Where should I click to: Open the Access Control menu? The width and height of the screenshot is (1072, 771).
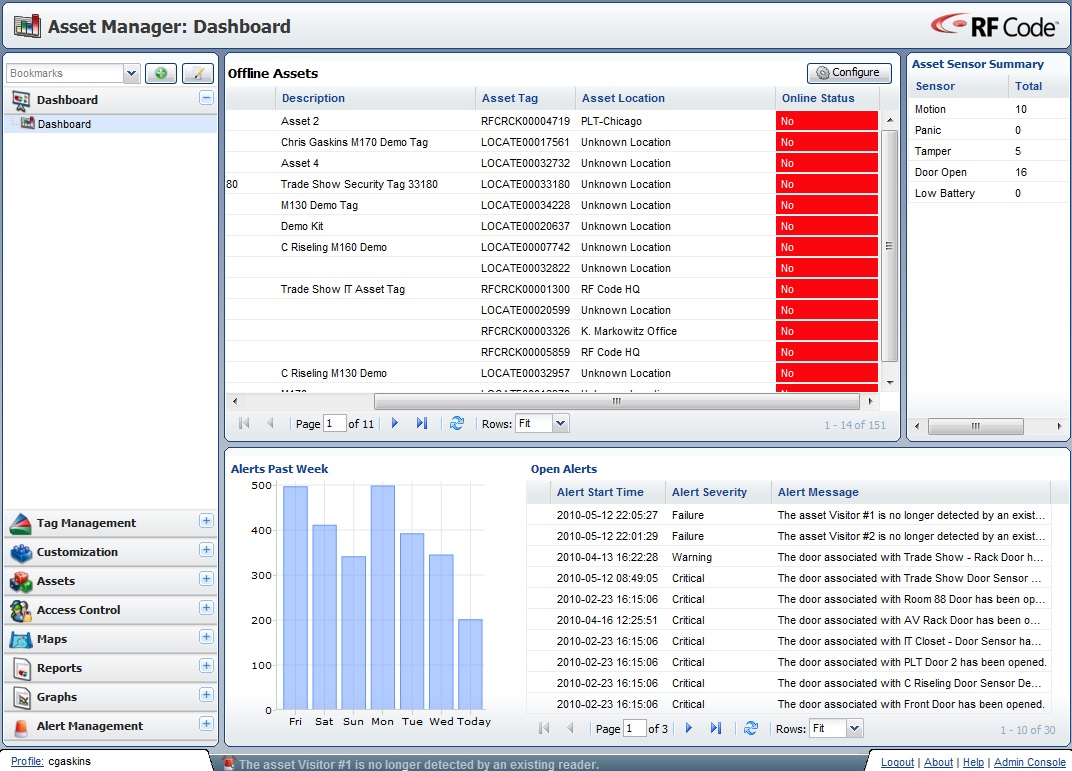[79, 610]
